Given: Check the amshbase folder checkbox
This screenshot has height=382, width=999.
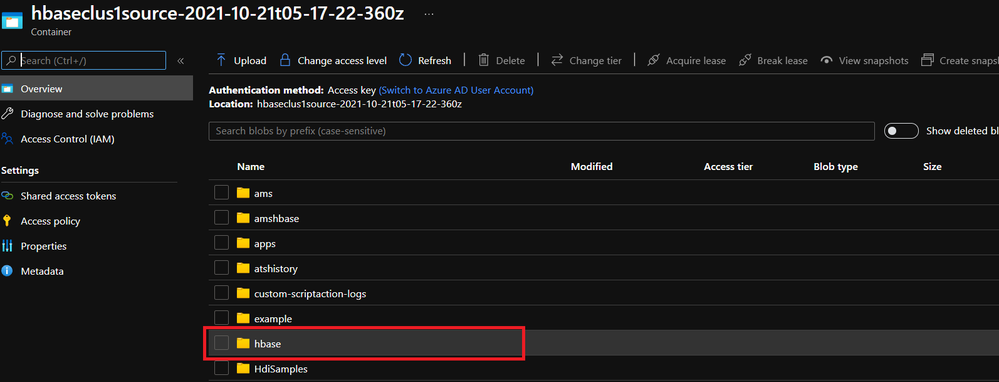Looking at the screenshot, I should tap(221, 218).
